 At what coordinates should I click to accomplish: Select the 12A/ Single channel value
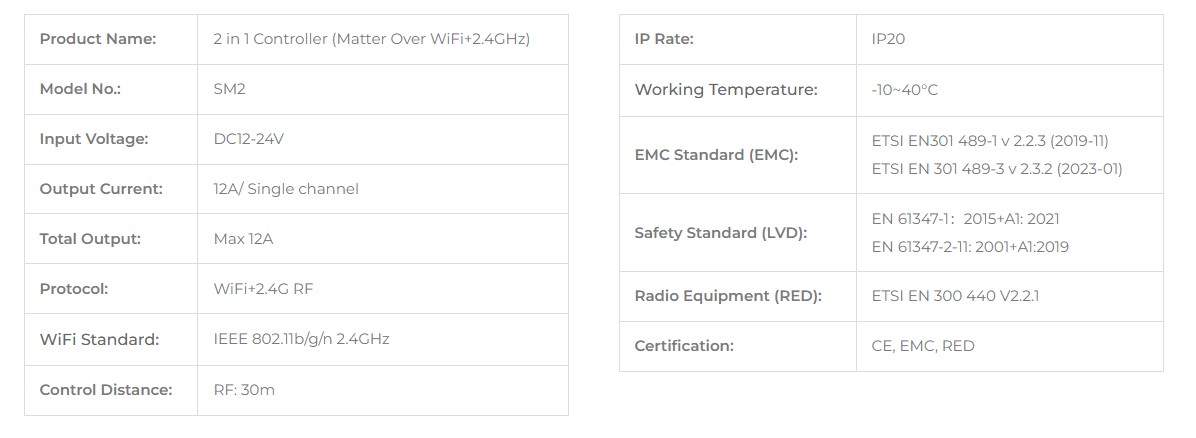coord(286,189)
